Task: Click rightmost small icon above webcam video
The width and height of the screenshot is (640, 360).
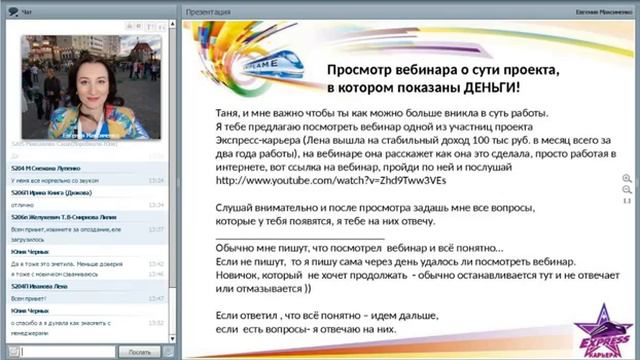Action: tap(162, 27)
